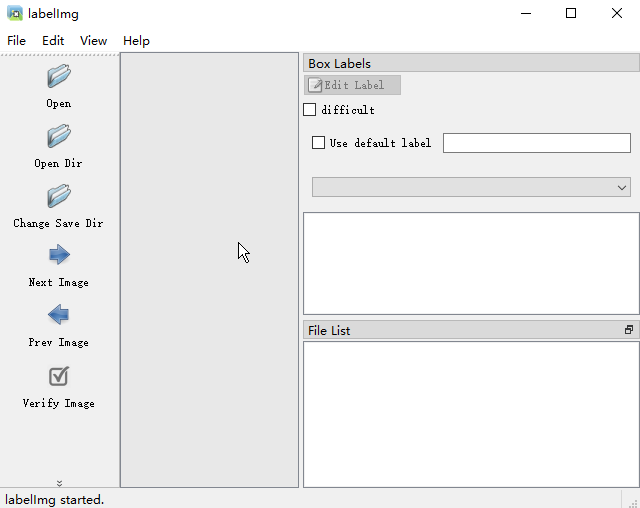Screen dimensions: 640x508
Task: Expand toolbar overflow chevron at bottom
Action: (x=60, y=483)
